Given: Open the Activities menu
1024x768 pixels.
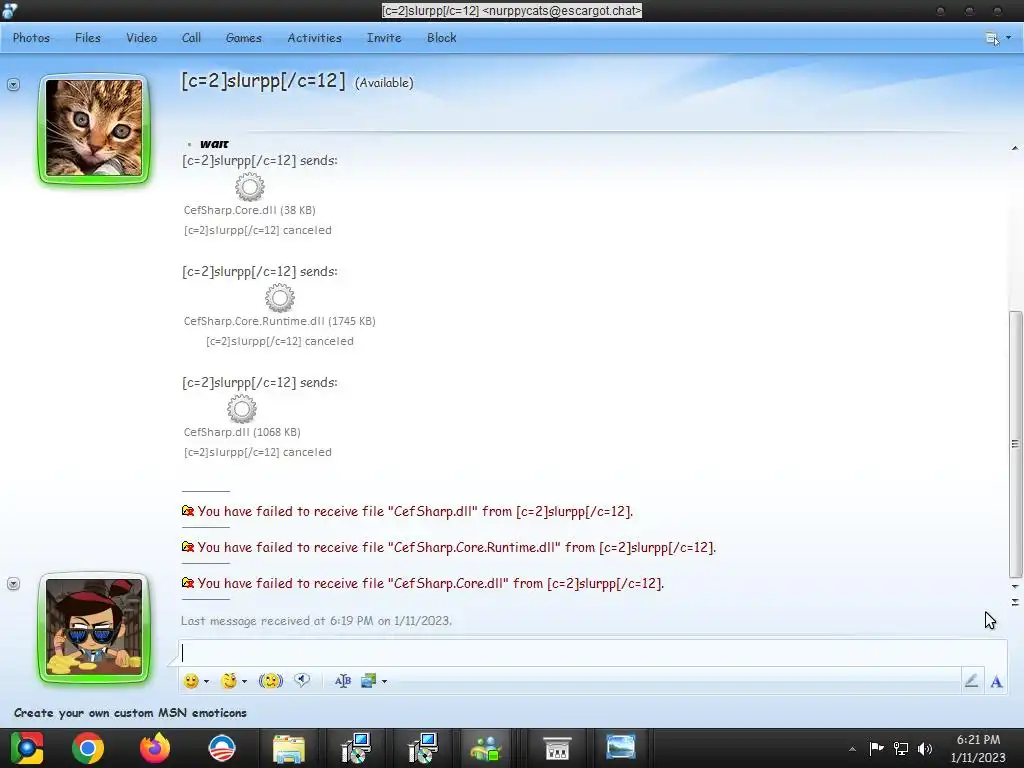Looking at the screenshot, I should [x=315, y=38].
